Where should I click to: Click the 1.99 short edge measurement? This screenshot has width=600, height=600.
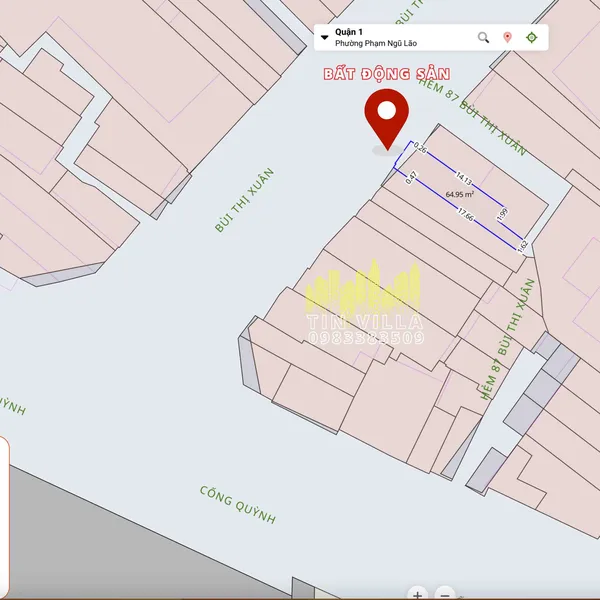[502, 214]
